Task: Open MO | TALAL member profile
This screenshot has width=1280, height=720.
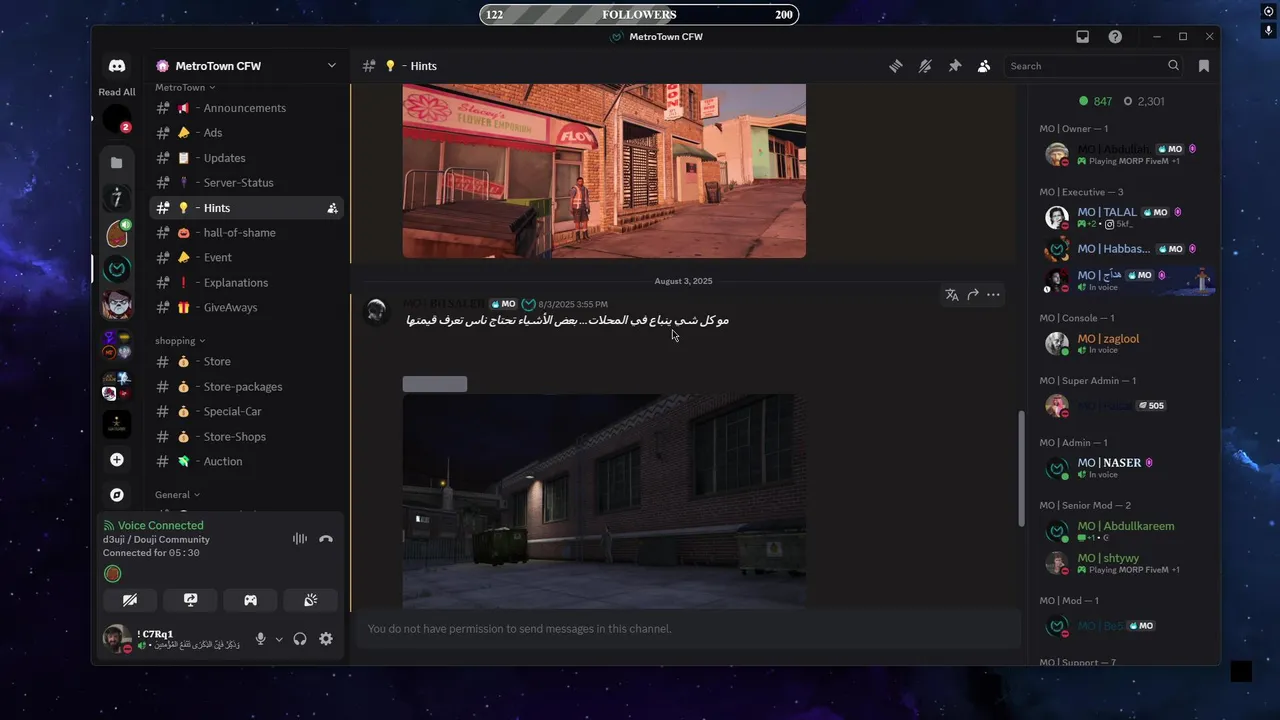Action: click(1126, 218)
